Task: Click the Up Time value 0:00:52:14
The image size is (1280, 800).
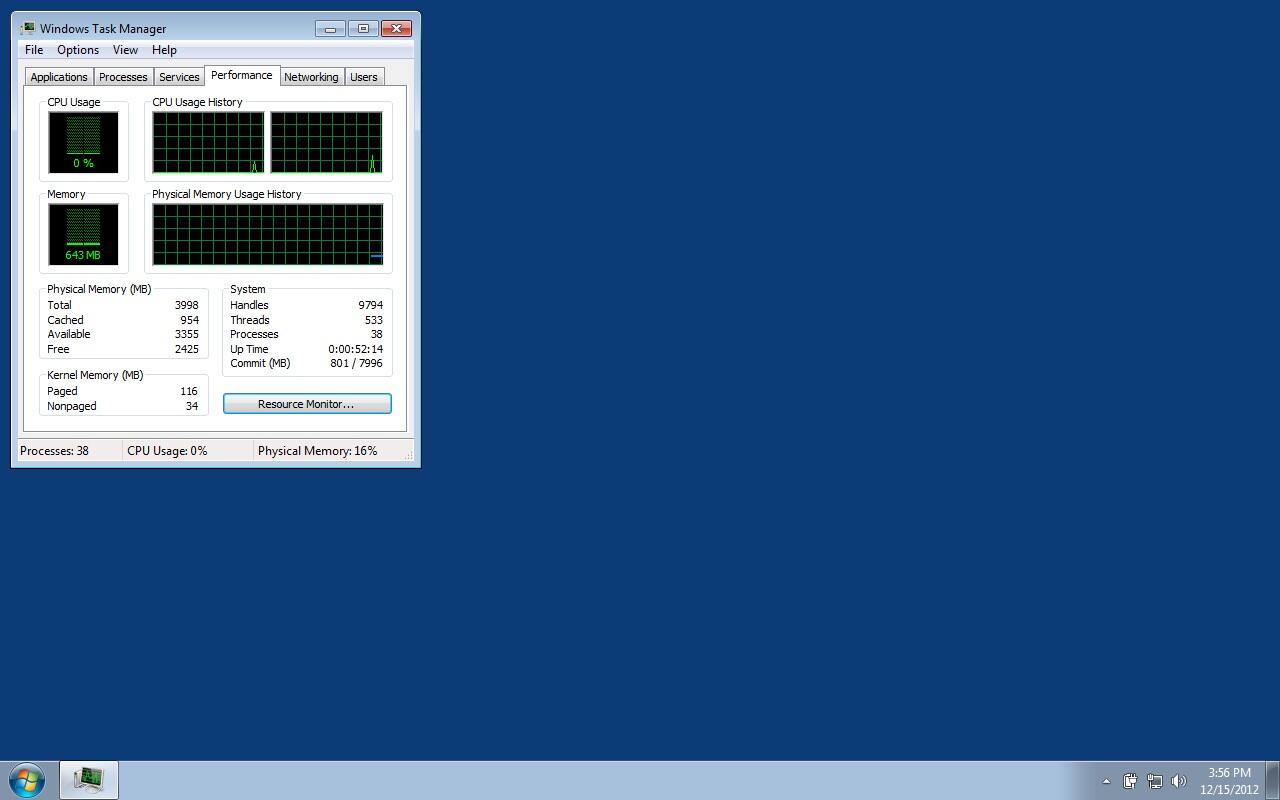Action: tap(355, 349)
